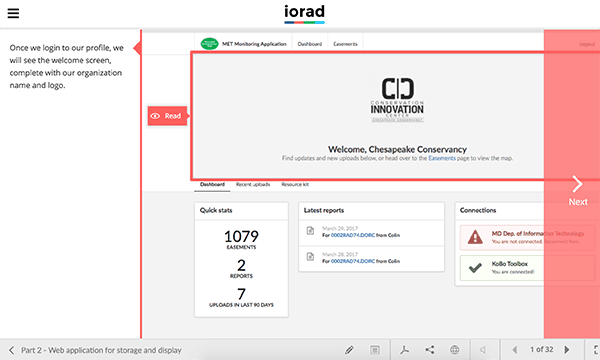
Task: Click the Conservation Innovation Center logo
Action: click(397, 100)
